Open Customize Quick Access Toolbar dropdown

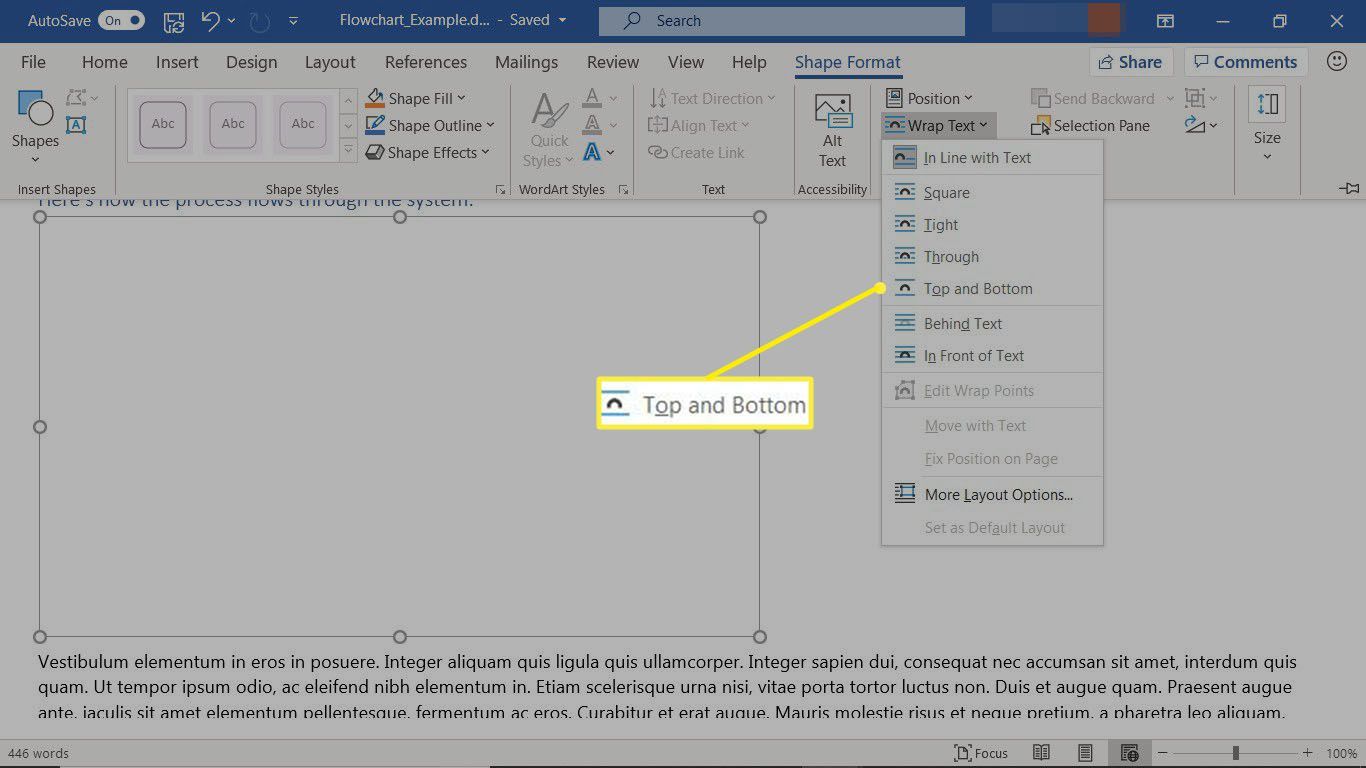coord(293,20)
